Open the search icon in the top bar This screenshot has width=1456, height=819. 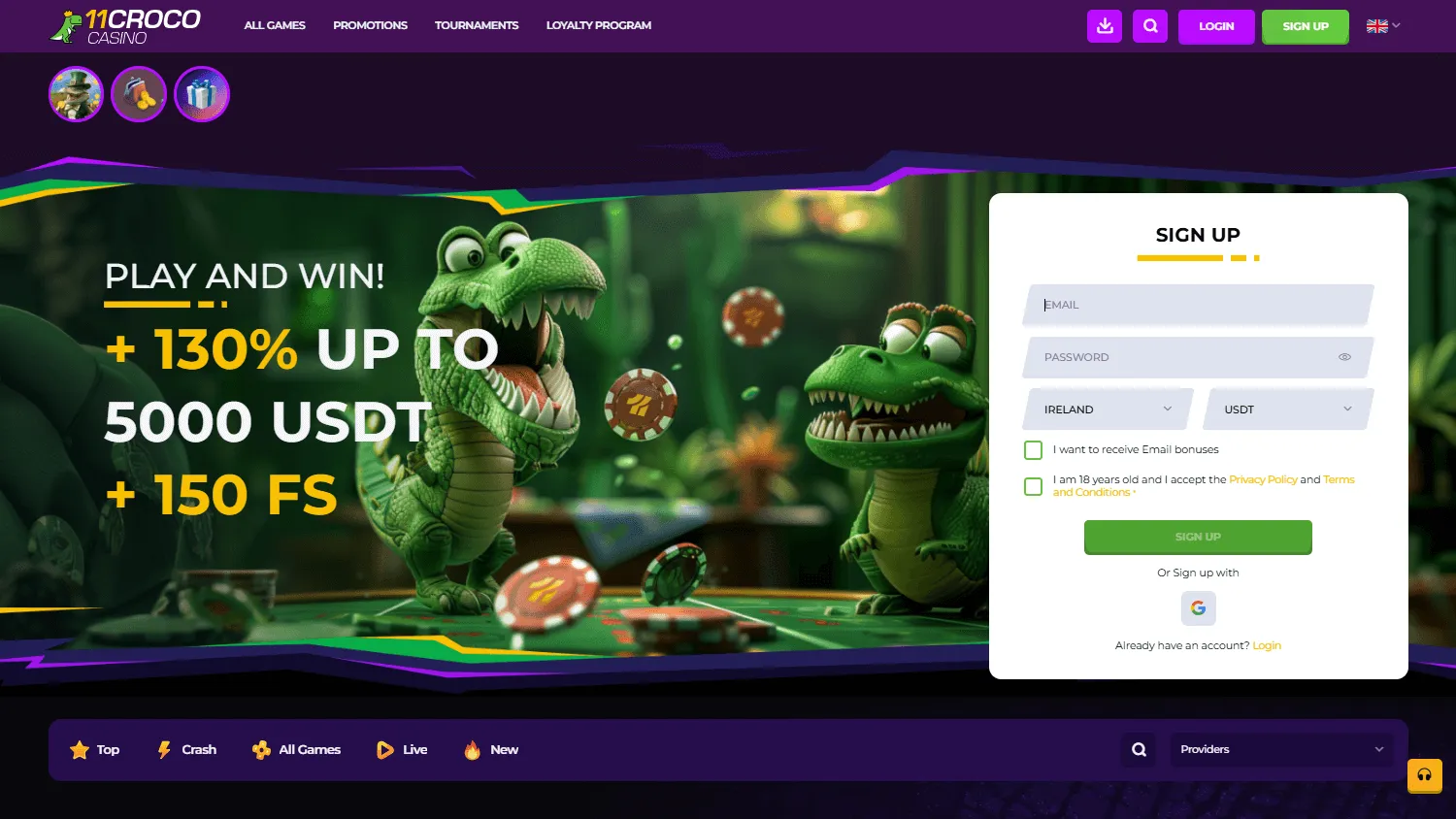click(1150, 26)
